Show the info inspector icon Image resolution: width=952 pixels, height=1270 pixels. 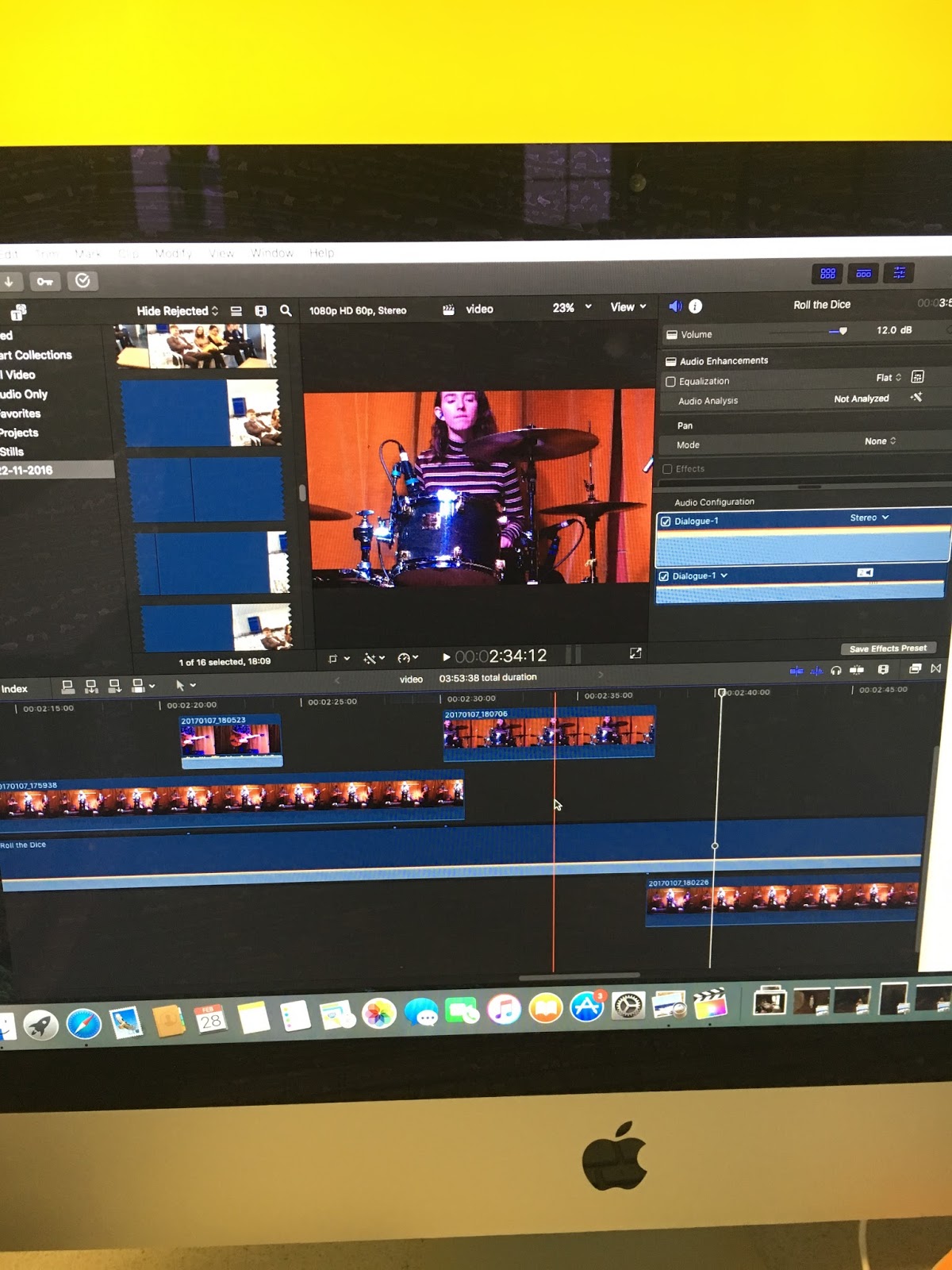[696, 306]
